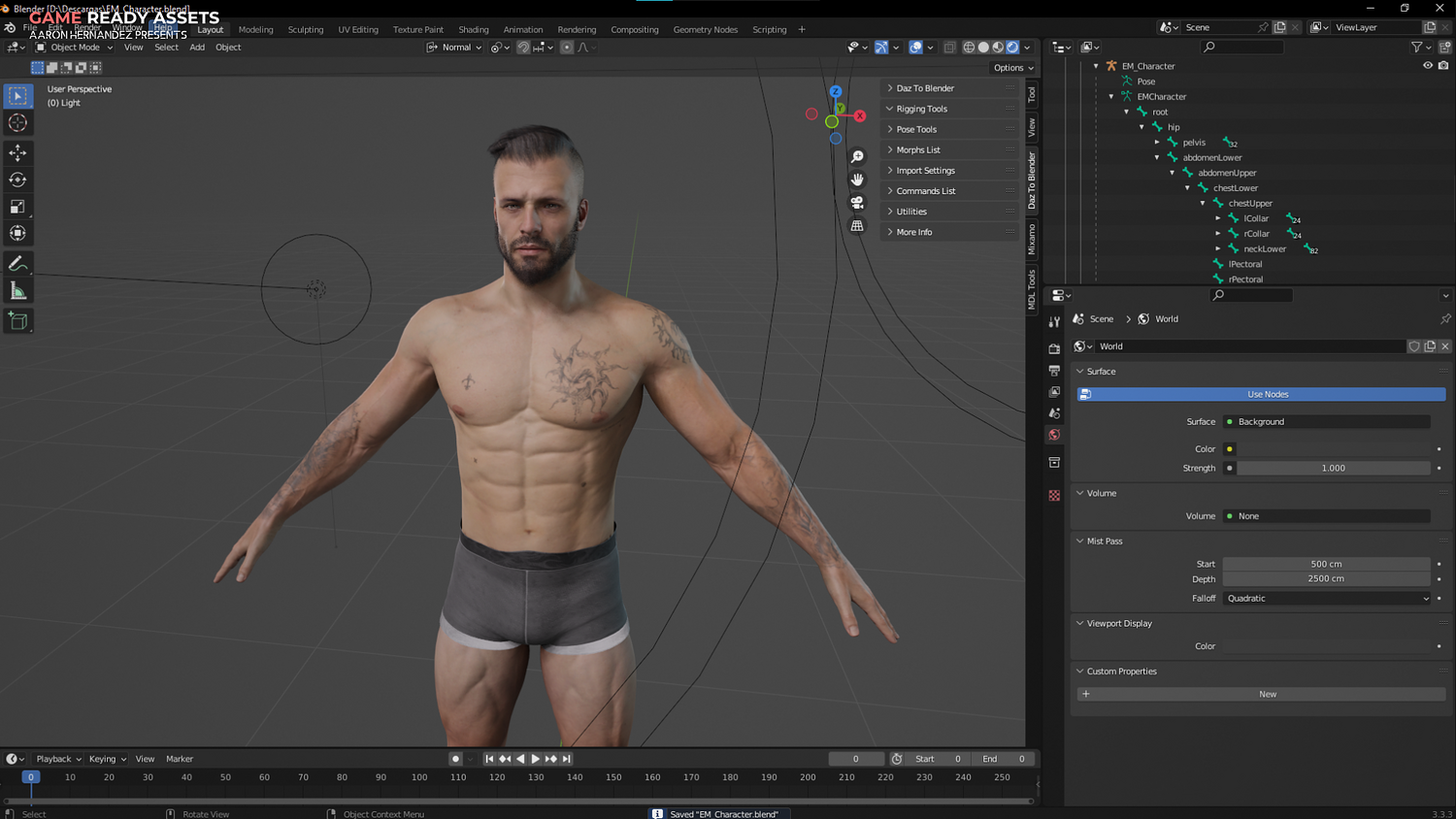Switch to the Sculpting workspace tab
Viewport: 1456px width, 819px height.
point(306,30)
